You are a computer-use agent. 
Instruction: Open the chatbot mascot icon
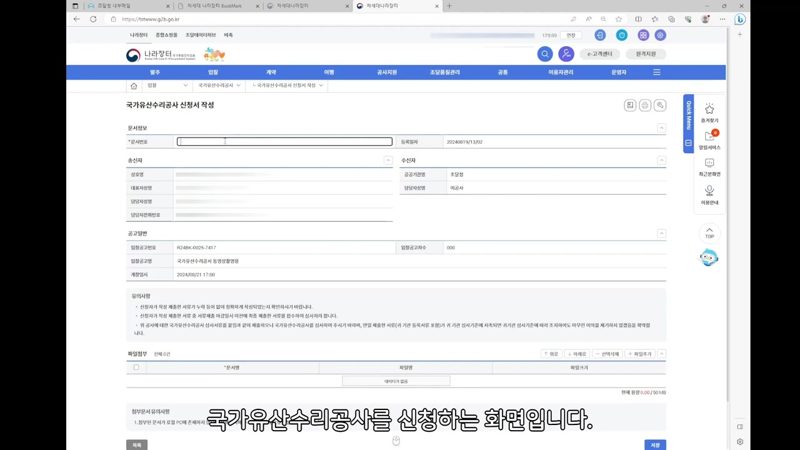coord(709,258)
